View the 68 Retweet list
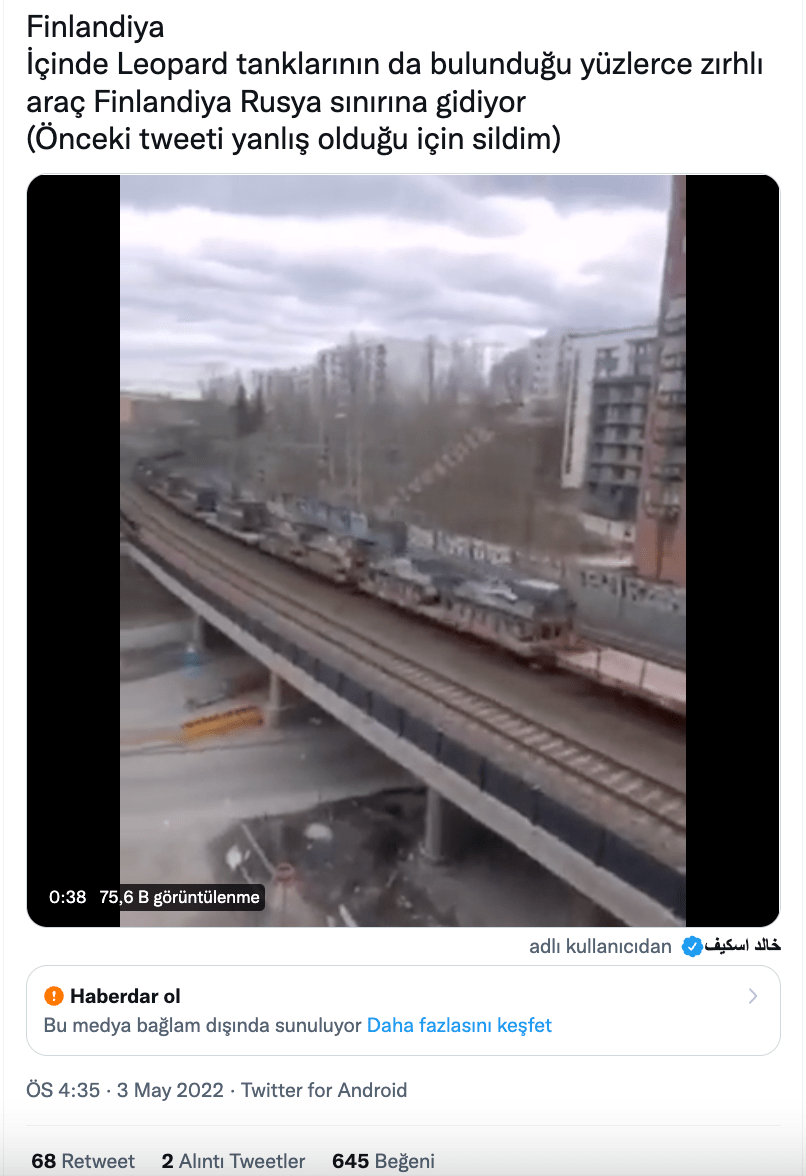Viewport: 806px width, 1176px height. 82,1161
